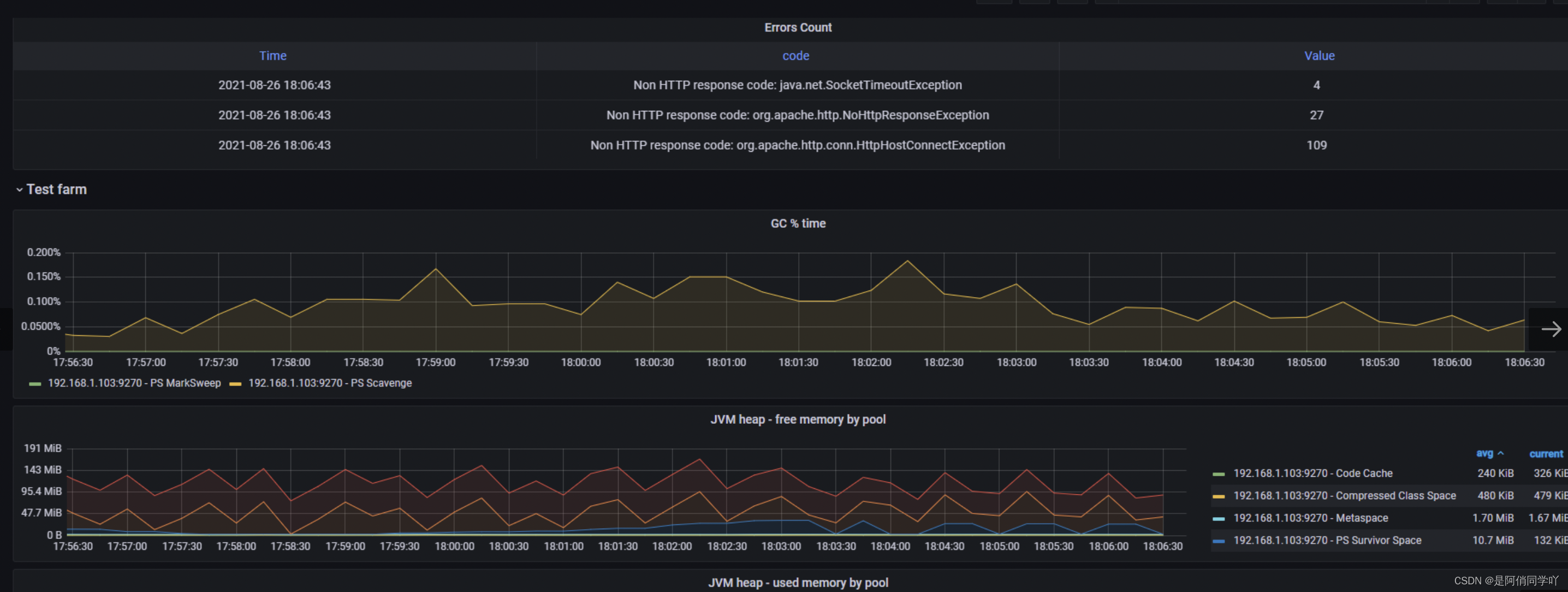The height and width of the screenshot is (592, 1568).
Task: Select the HttpHostConnectException code cell
Action: coord(798,145)
